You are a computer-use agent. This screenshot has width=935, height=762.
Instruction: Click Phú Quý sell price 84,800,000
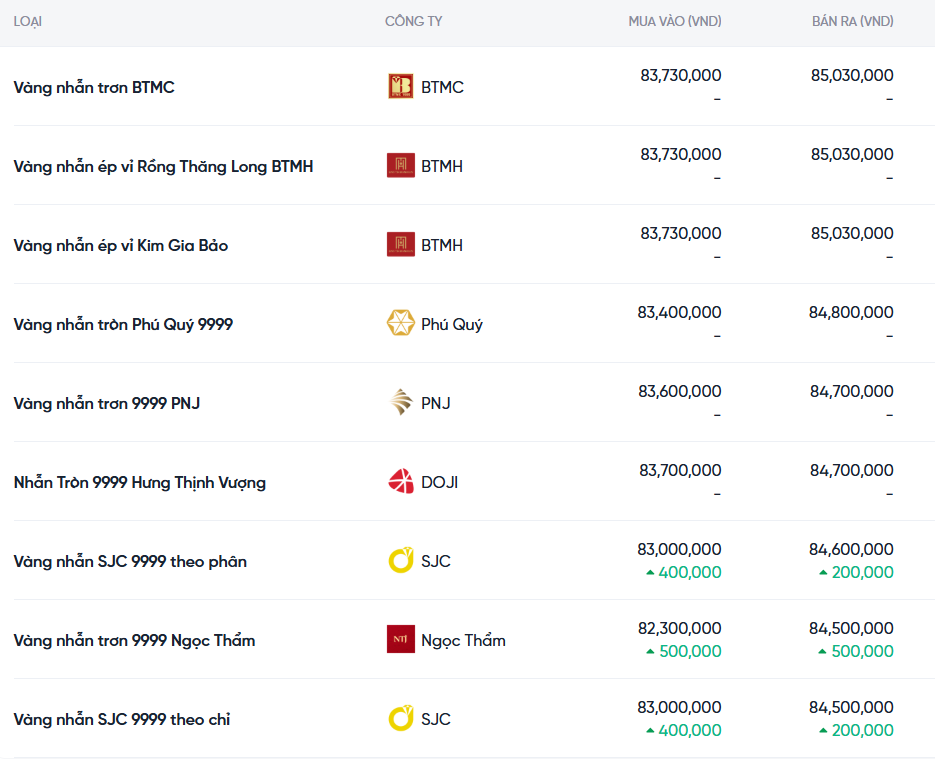click(x=851, y=312)
